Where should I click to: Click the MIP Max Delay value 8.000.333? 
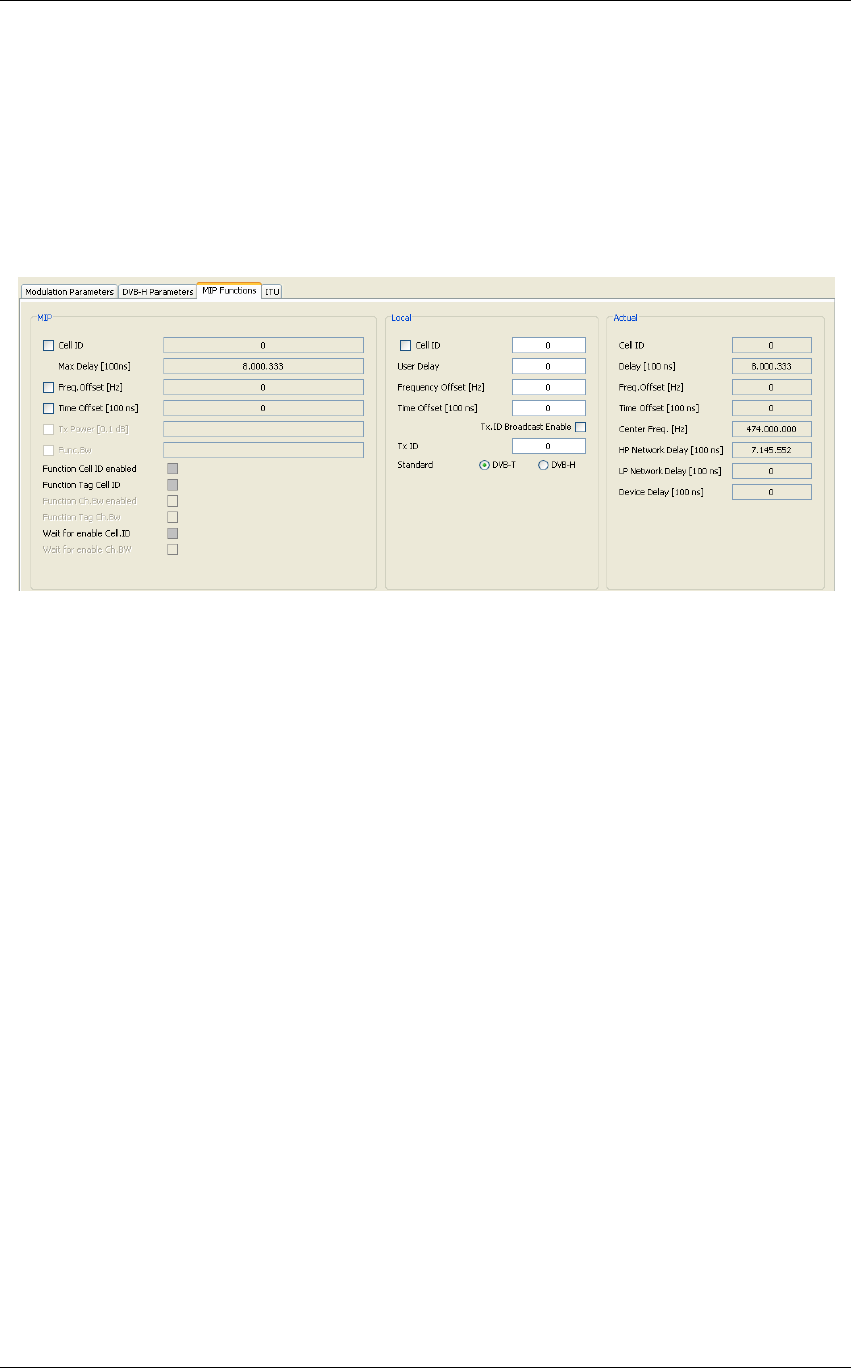tap(263, 366)
